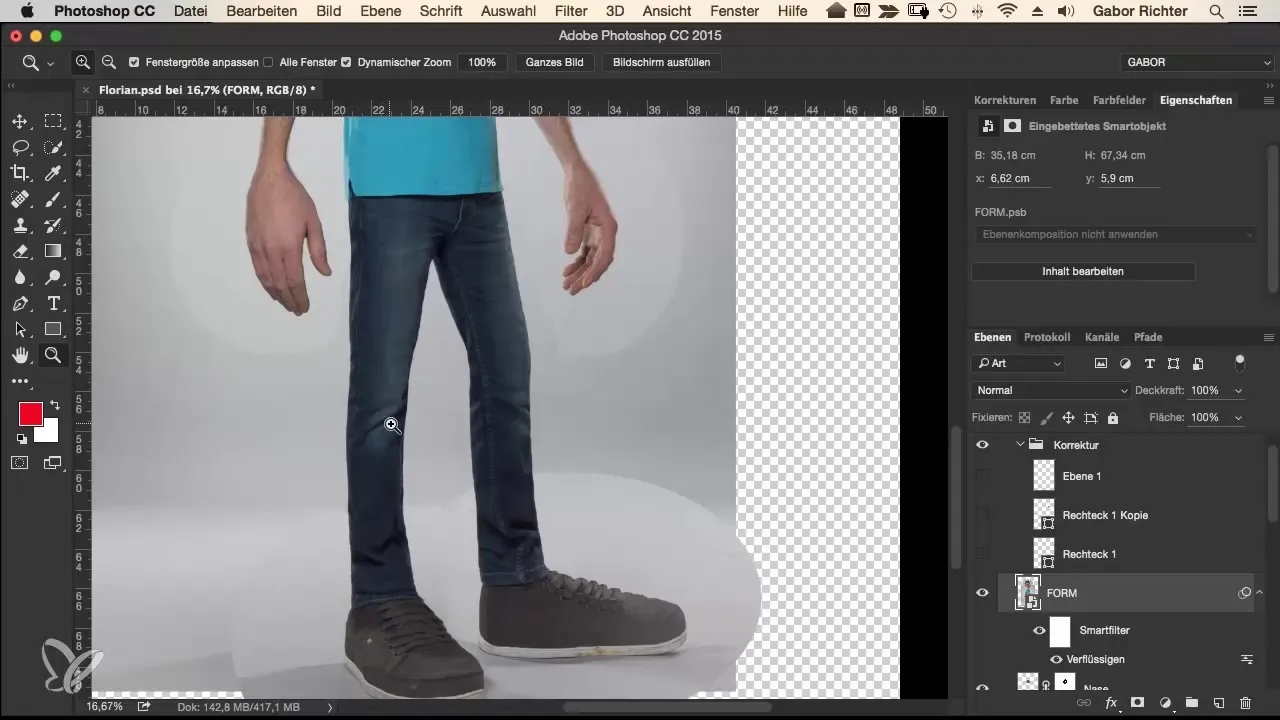Image resolution: width=1280 pixels, height=720 pixels.
Task: Open the blend mode Normal dropdown
Action: click(x=1050, y=390)
